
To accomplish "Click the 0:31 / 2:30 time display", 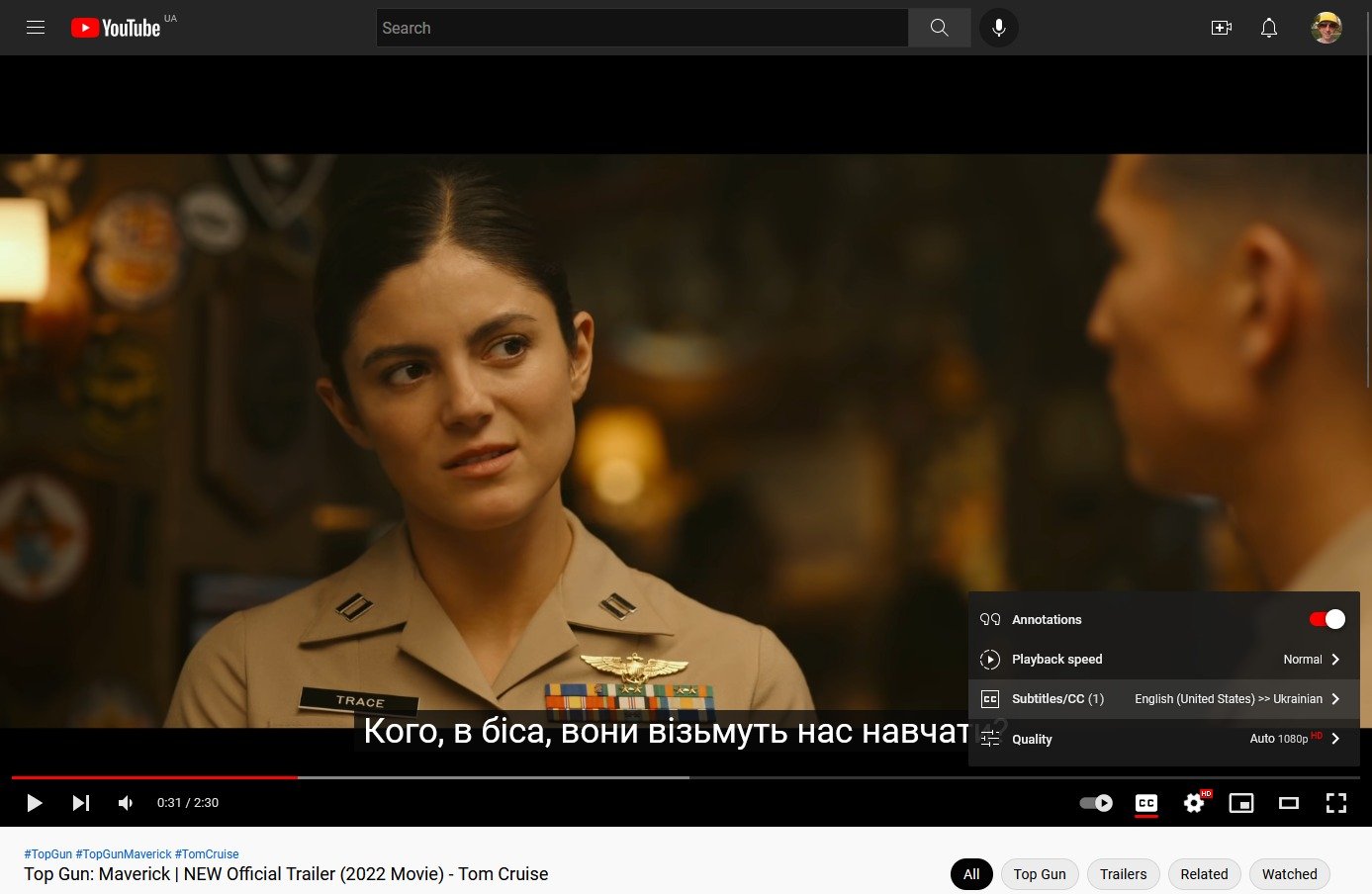I will (x=188, y=803).
